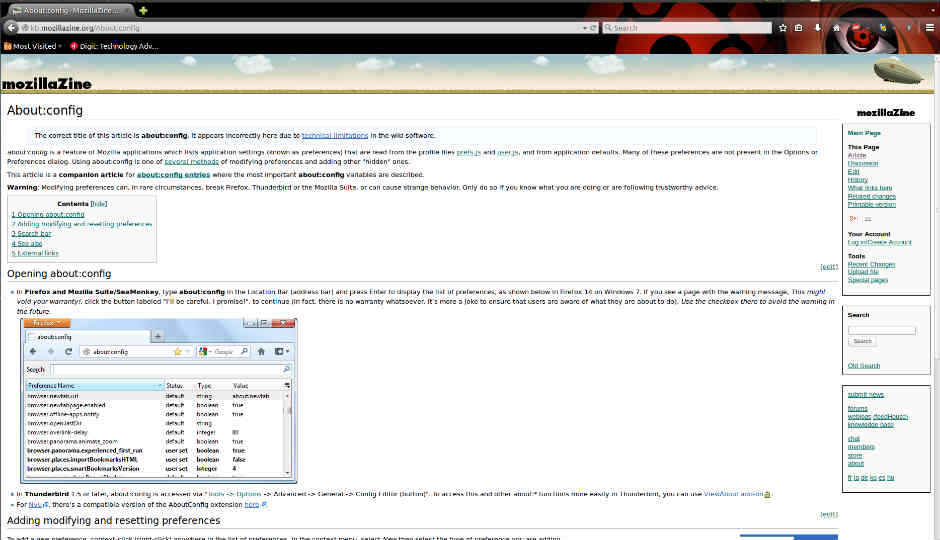Open Related changes link
Screen dimensions: 940x540
coord(872,196)
